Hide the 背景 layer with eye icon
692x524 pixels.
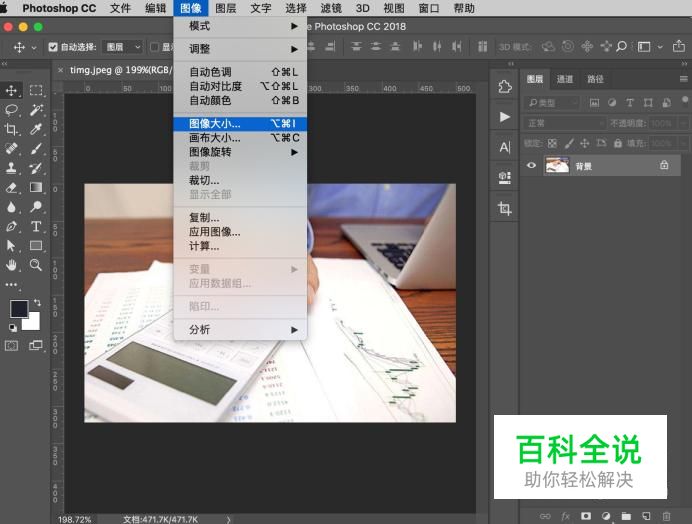[x=532, y=166]
